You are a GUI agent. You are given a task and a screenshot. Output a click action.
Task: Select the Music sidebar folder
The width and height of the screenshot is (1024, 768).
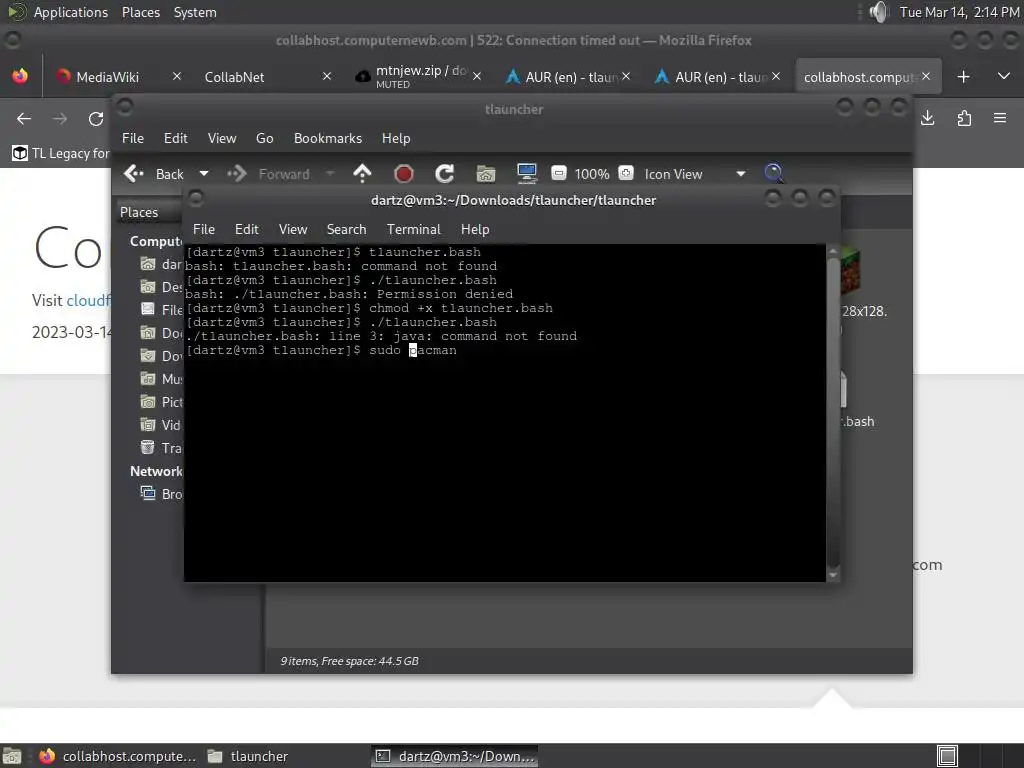(x=161, y=379)
